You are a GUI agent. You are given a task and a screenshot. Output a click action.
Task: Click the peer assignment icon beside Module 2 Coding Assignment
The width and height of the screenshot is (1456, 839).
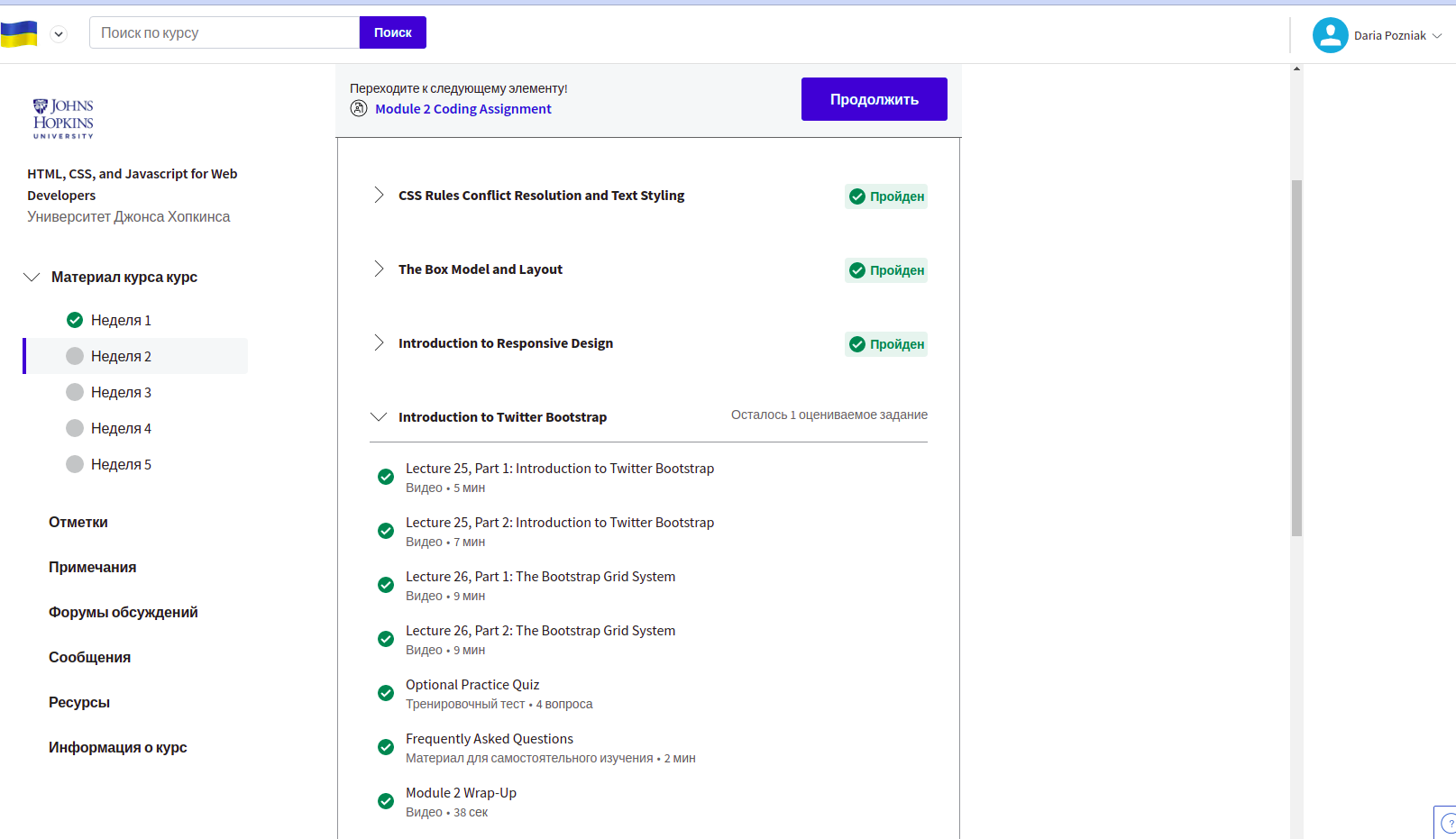[359, 109]
